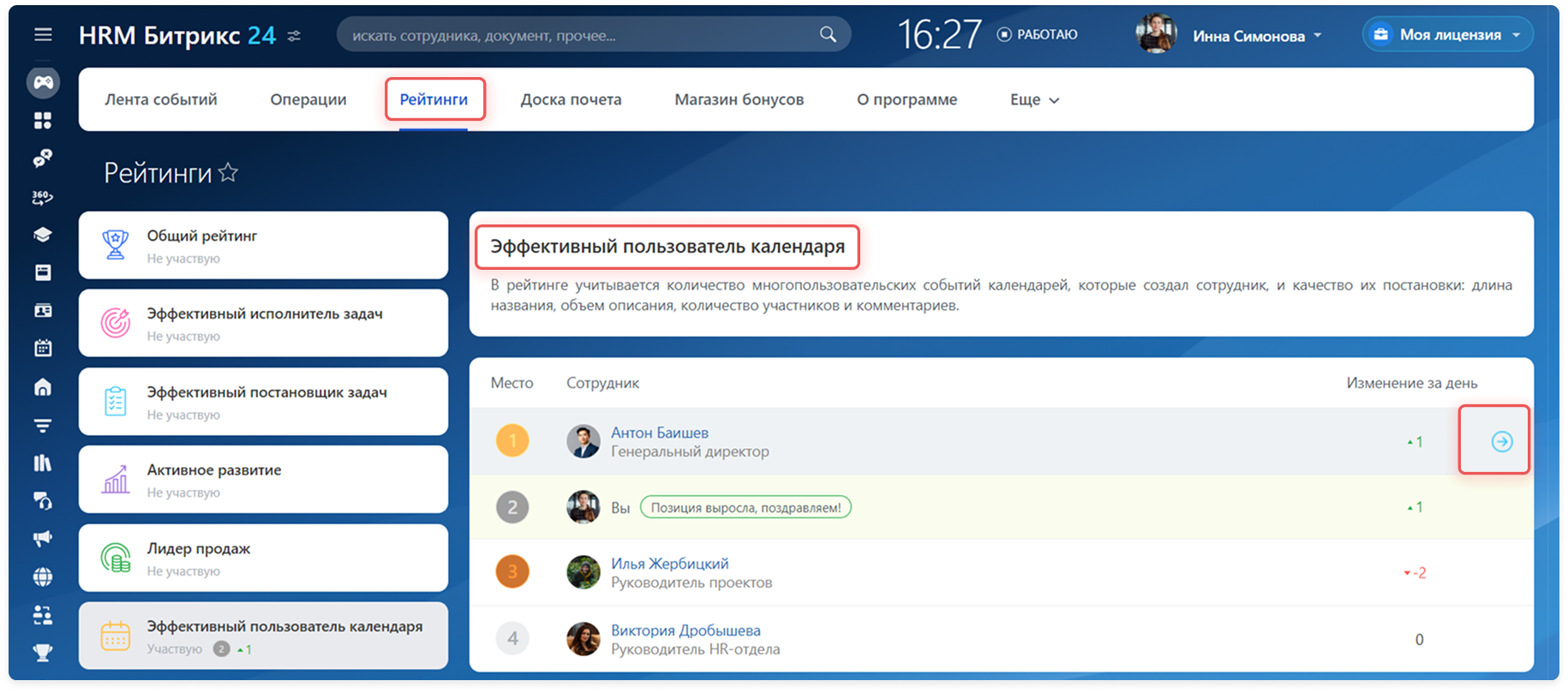
Task: Open the Инна Симонова user dropdown
Action: point(1256,36)
